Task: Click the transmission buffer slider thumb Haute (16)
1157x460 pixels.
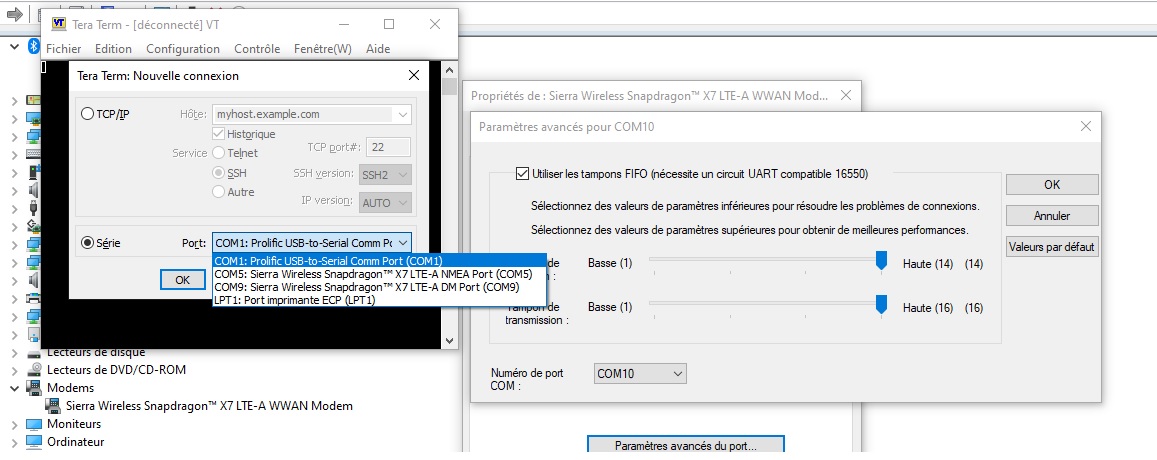Action: pos(880,305)
